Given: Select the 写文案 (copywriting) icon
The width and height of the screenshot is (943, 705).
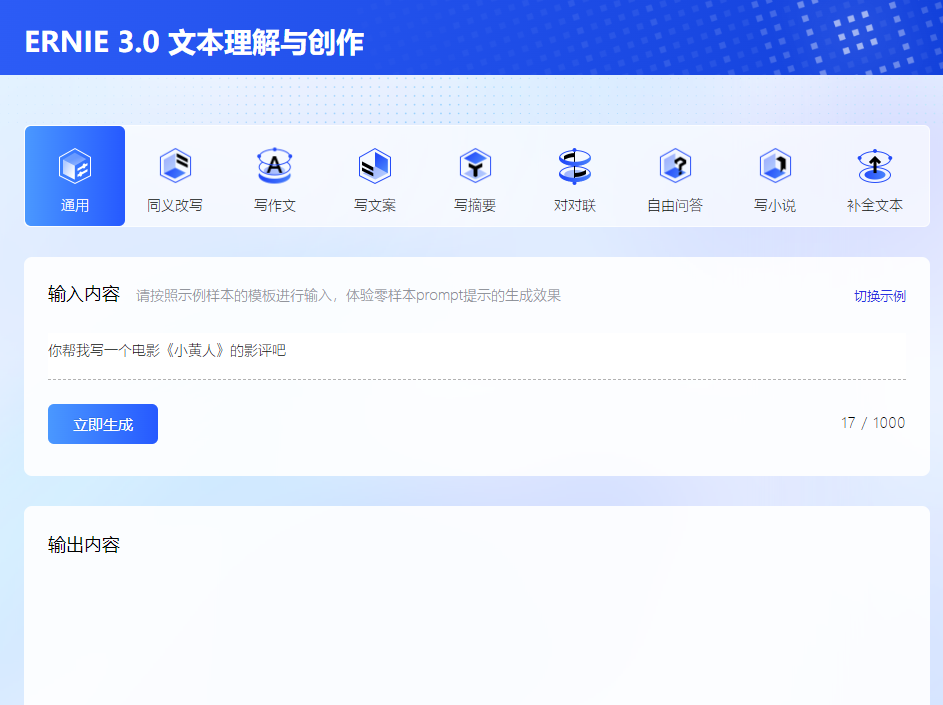Looking at the screenshot, I should coord(375,166).
